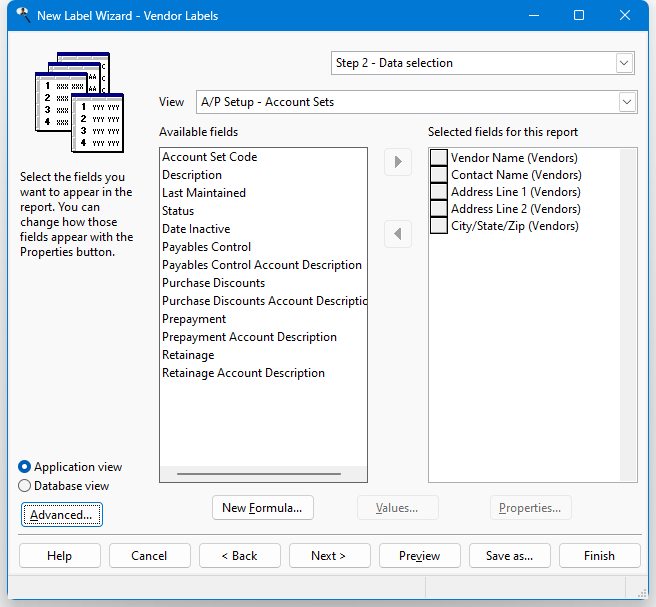This screenshot has width=656, height=607.
Task: Toggle the box beside City/State/Zip (Vendors)
Action: point(439,226)
